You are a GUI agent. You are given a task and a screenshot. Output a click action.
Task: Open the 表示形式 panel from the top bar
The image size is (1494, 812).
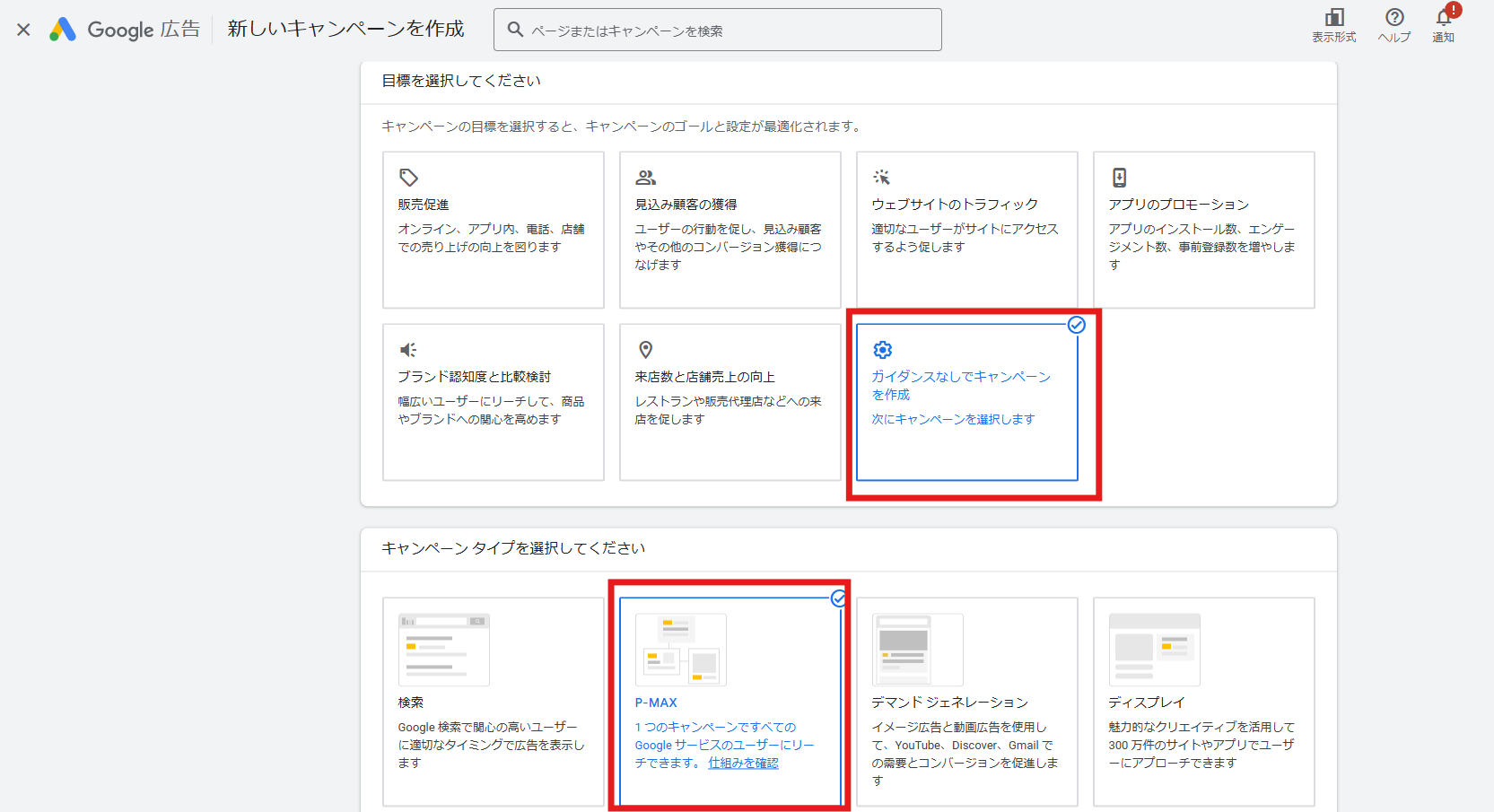[1335, 23]
